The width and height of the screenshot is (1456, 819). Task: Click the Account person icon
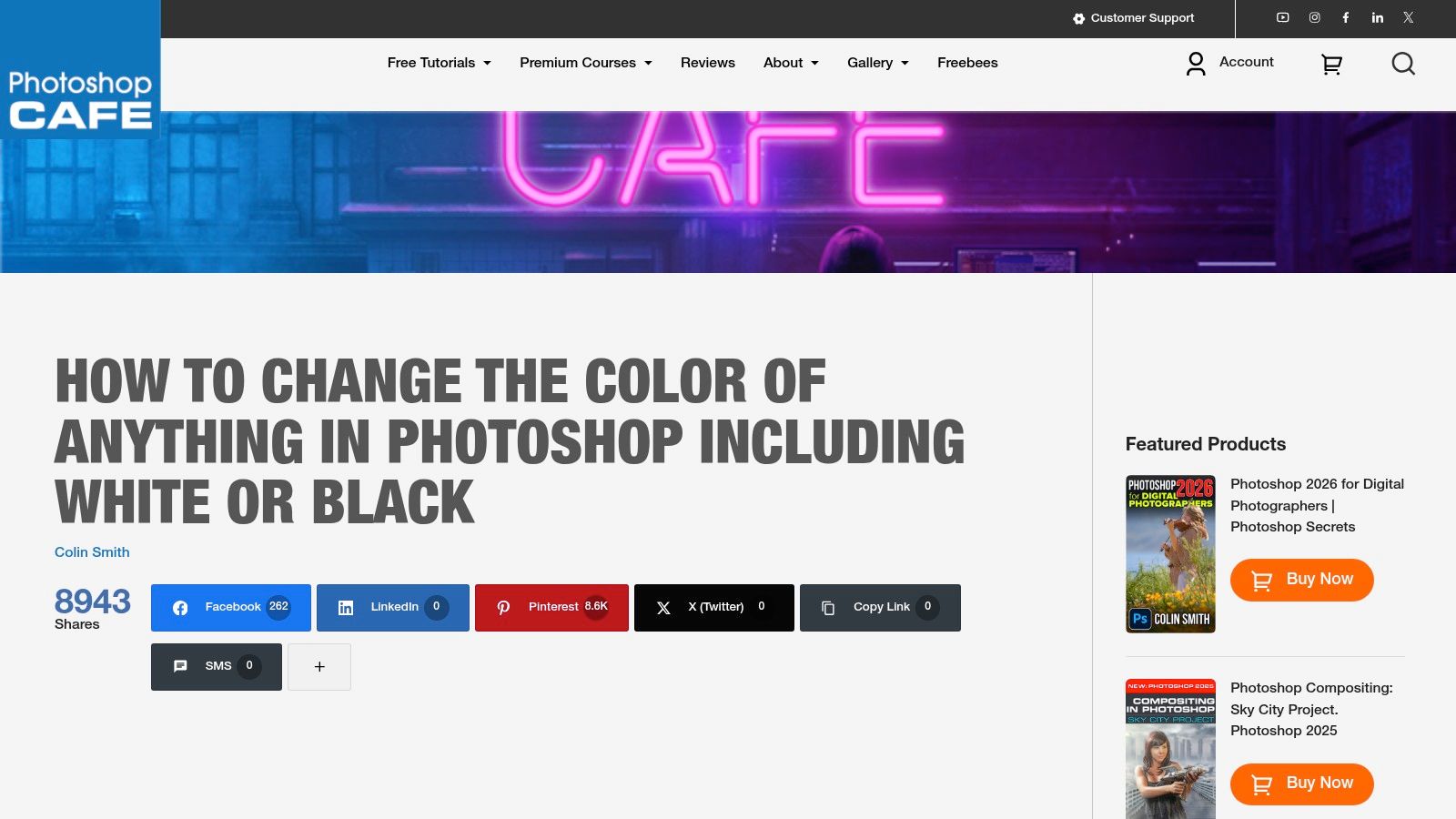(1196, 63)
